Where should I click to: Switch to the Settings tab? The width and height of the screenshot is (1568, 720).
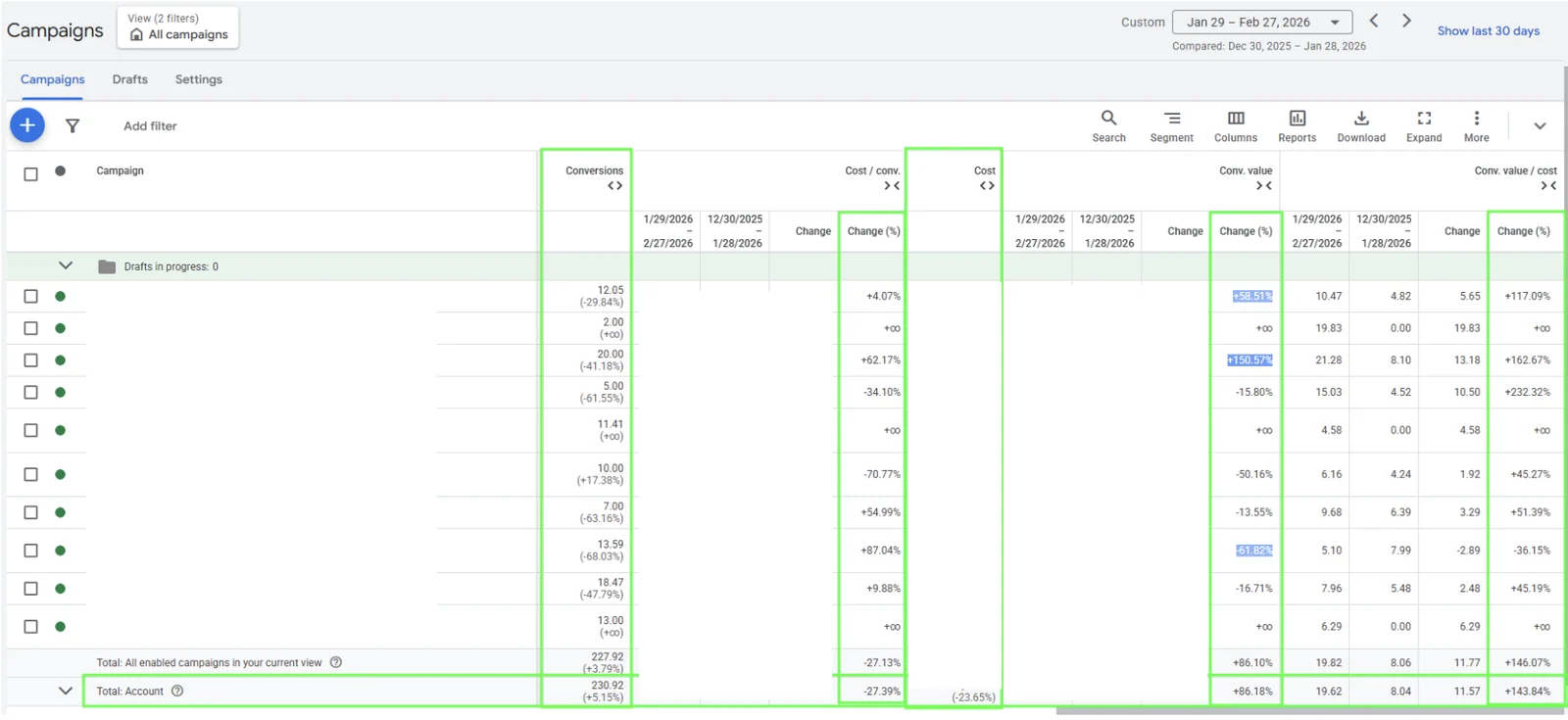[x=199, y=79]
